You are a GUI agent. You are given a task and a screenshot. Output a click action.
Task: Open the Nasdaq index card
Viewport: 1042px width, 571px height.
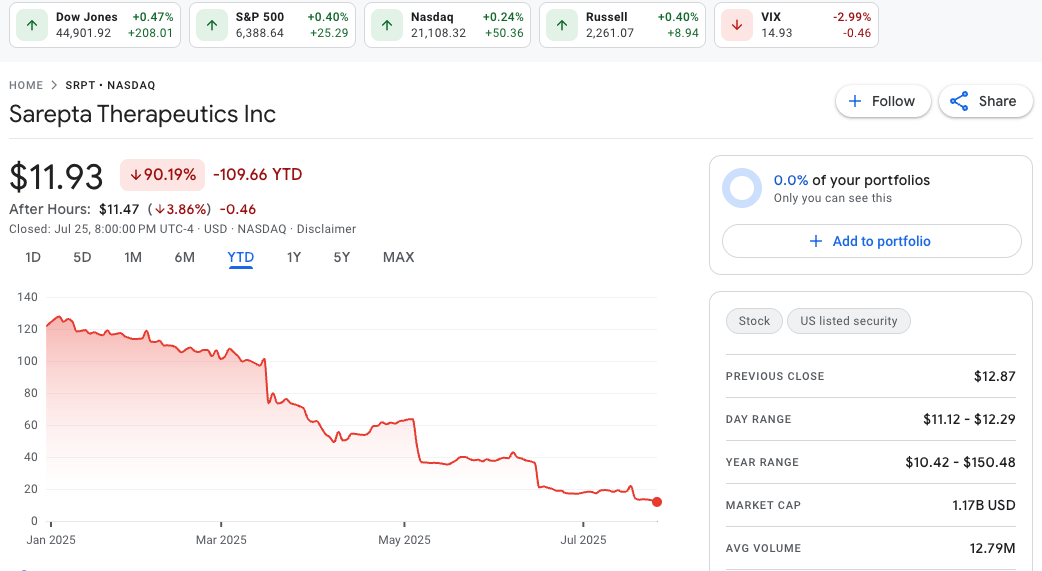pyautogui.click(x=447, y=25)
